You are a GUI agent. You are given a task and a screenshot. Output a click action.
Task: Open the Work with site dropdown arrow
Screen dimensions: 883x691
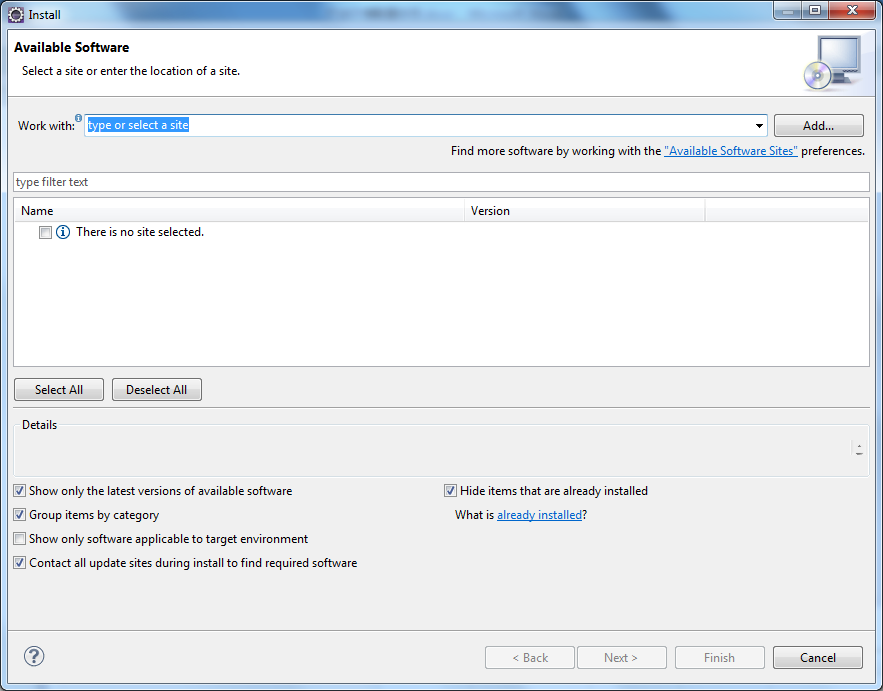click(x=759, y=126)
